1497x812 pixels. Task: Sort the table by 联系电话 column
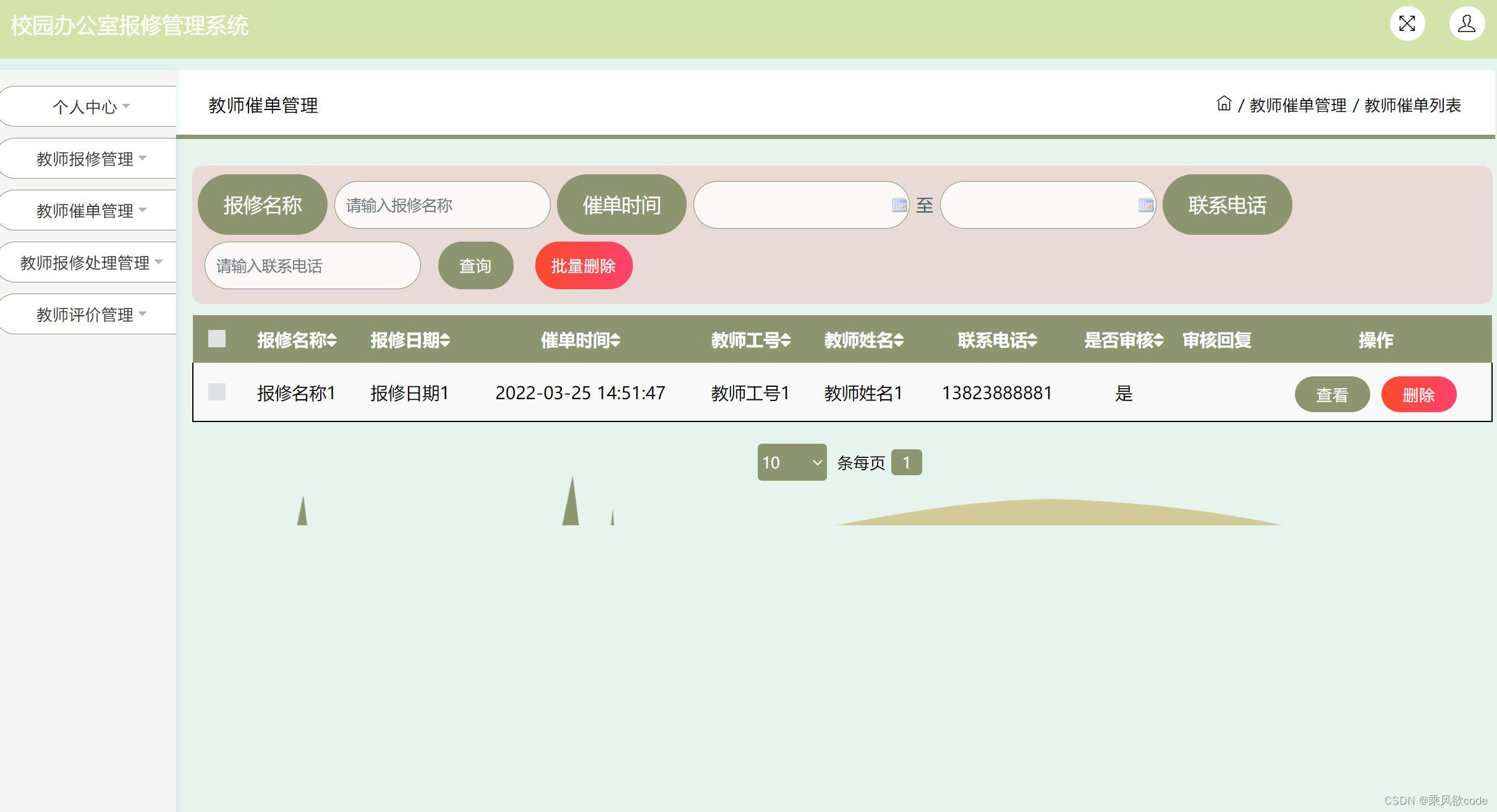tap(997, 340)
